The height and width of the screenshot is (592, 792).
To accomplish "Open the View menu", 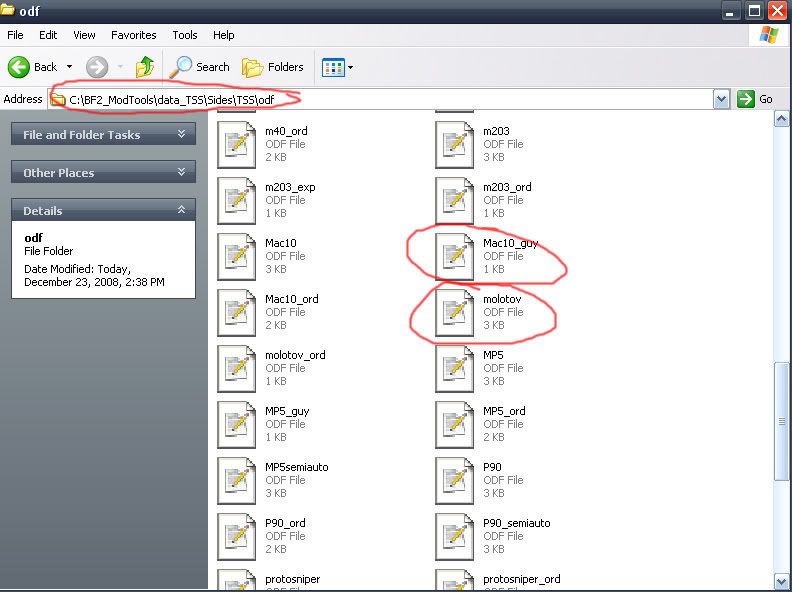I will pyautogui.click(x=84, y=35).
